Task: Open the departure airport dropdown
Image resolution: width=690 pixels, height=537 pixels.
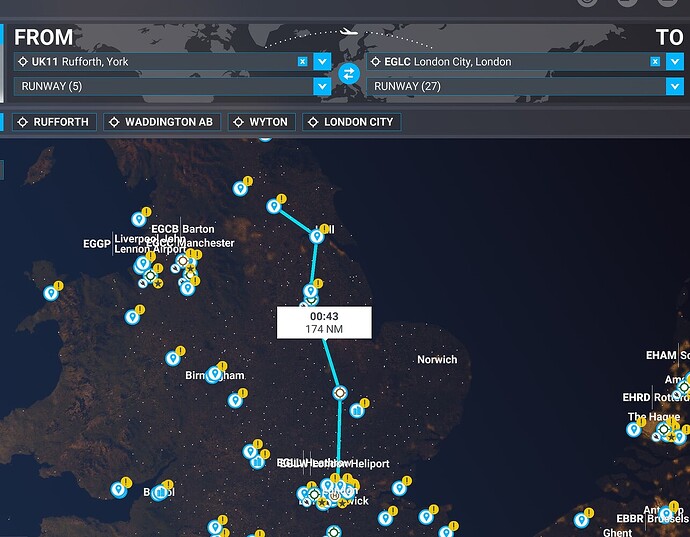Action: [322, 62]
